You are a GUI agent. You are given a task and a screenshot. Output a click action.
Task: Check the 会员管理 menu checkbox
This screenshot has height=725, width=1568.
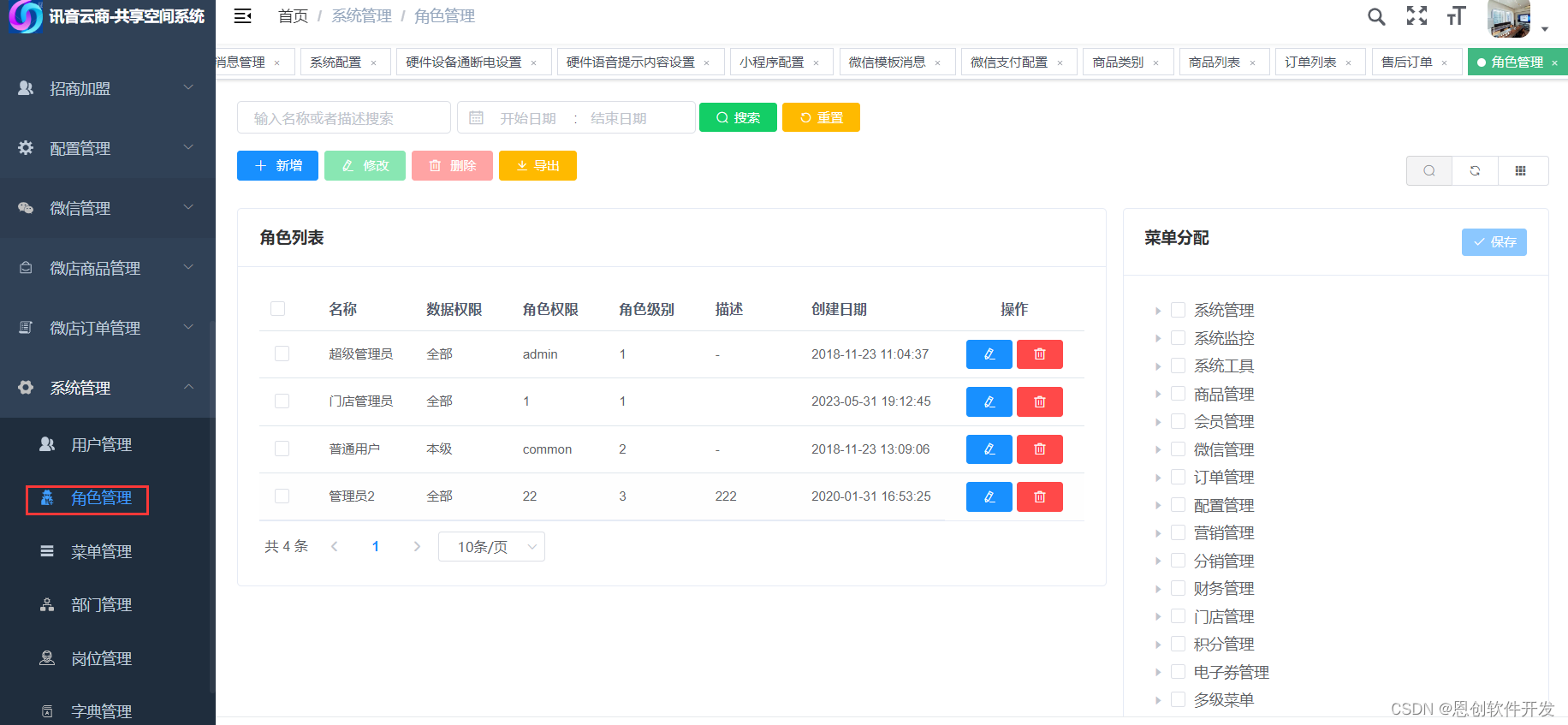pyautogui.click(x=1179, y=421)
